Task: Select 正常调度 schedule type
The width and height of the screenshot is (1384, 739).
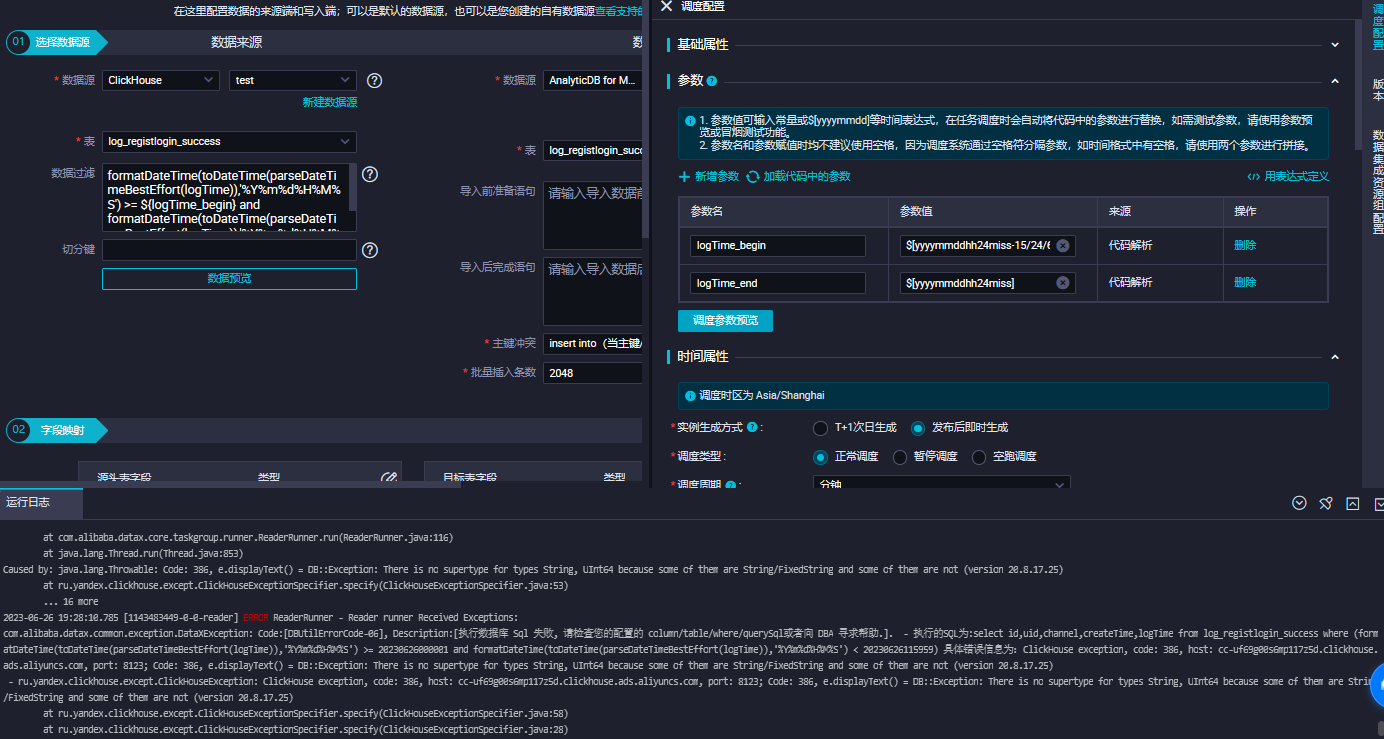Action: click(821, 457)
